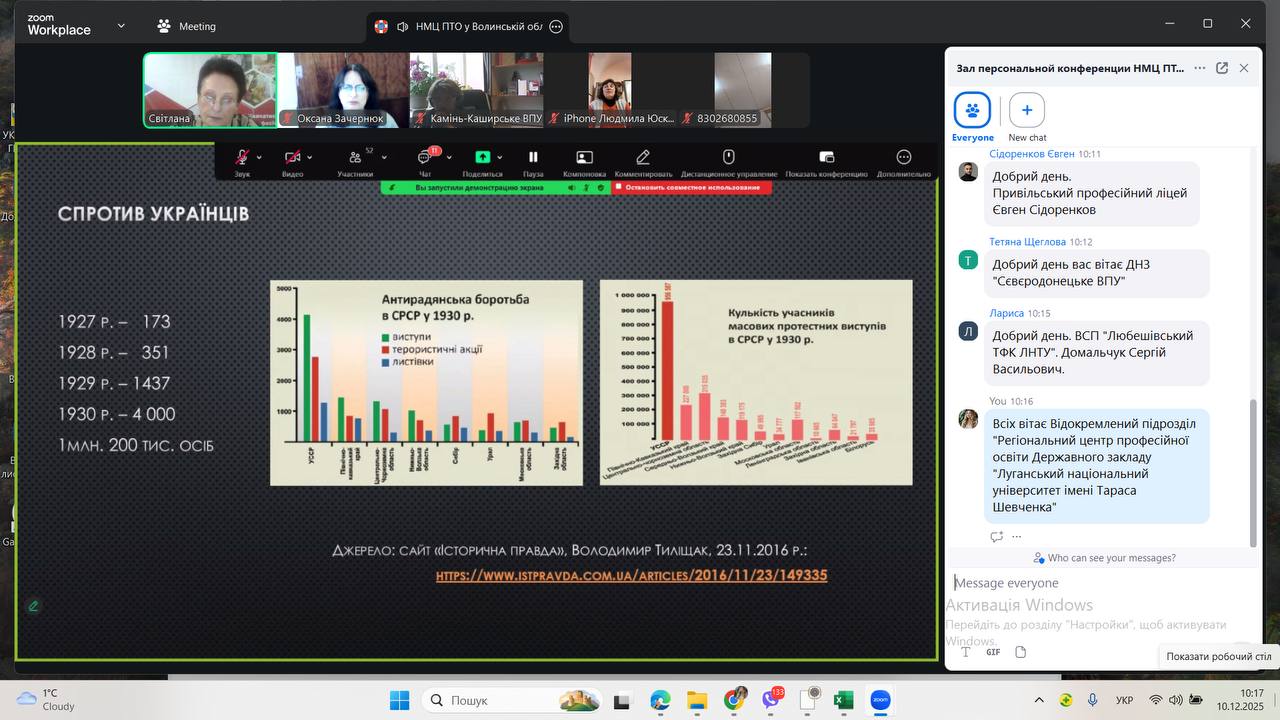Expand the arrow next to Видео
Screen dimensions: 1280x720
310,157
